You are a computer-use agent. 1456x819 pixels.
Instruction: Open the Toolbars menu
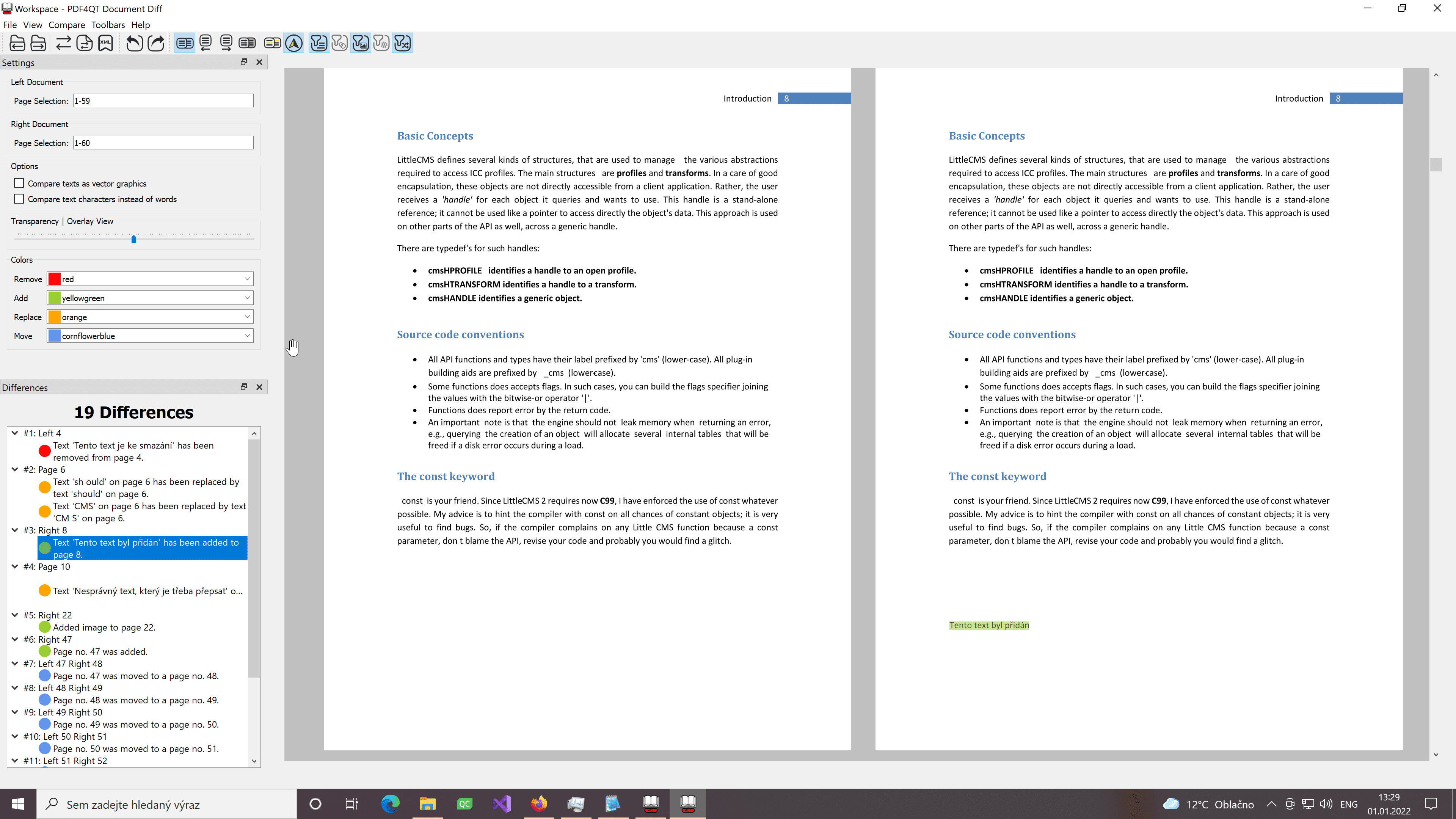(108, 25)
